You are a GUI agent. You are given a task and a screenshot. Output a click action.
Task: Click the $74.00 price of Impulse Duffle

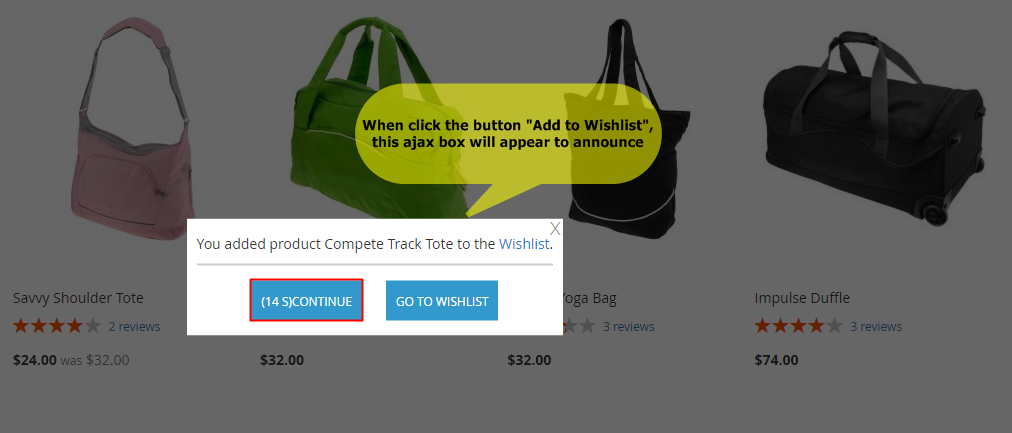click(x=776, y=360)
